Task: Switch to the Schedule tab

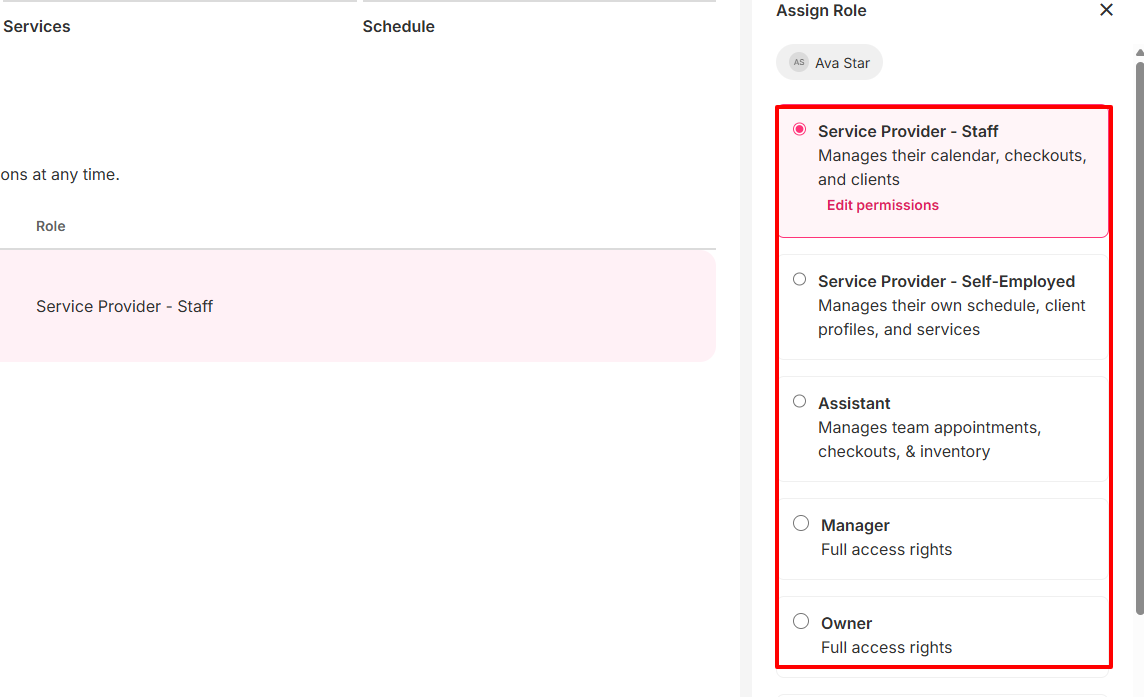Action: coord(398,27)
